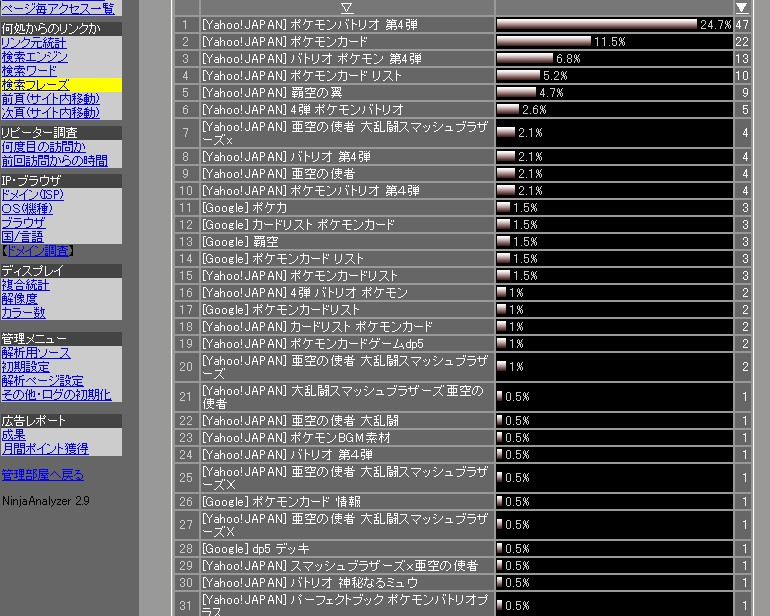Open 成果 ad report link
The image size is (770, 616).
point(13,435)
